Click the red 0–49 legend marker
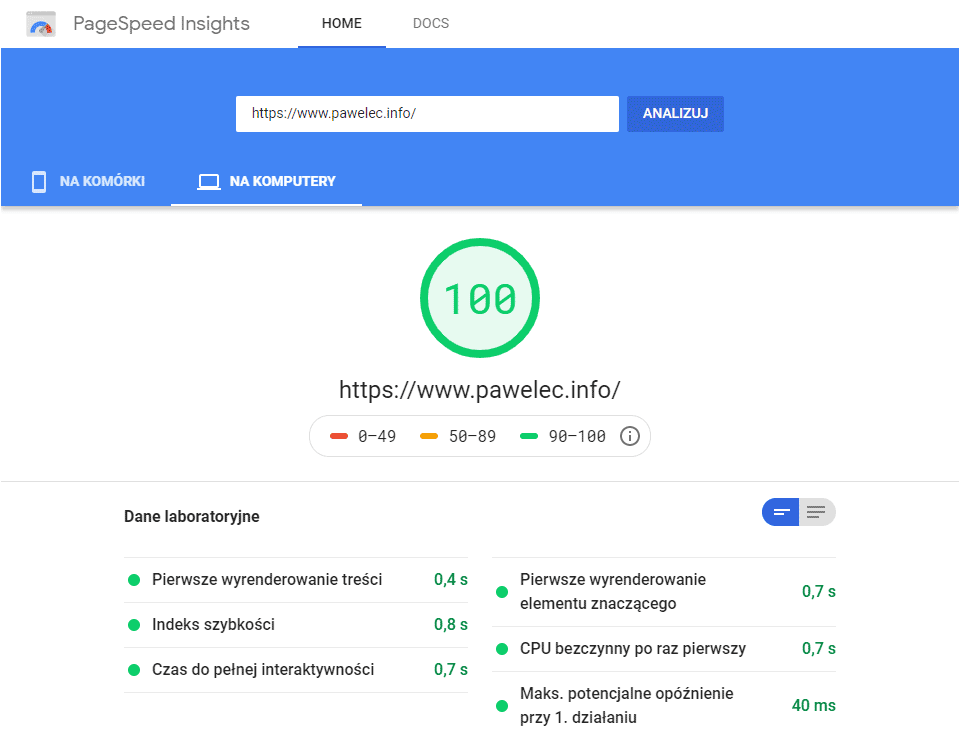The image size is (960, 740). tap(339, 436)
